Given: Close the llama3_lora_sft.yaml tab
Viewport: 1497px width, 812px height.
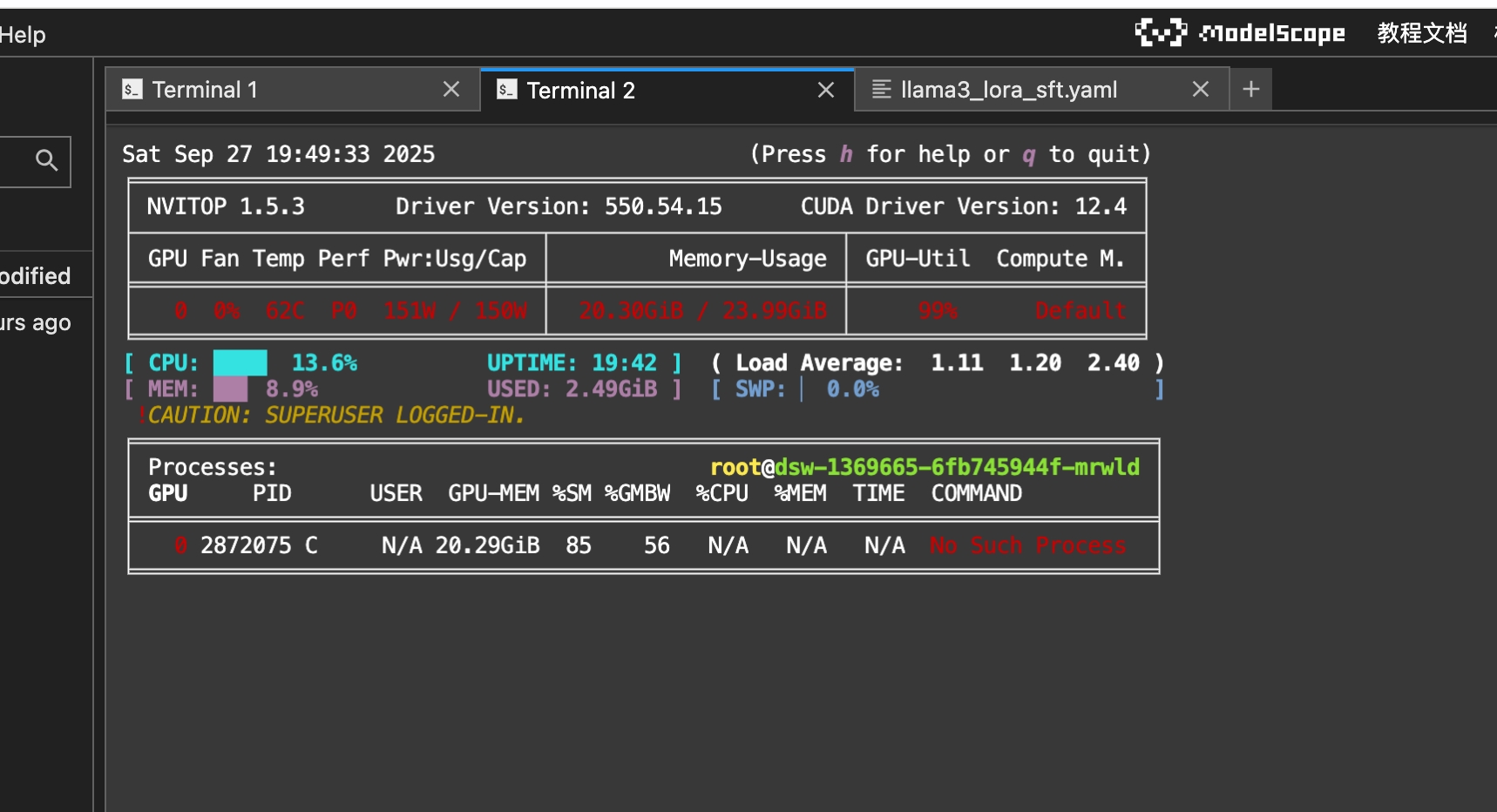Looking at the screenshot, I should coord(1200,89).
